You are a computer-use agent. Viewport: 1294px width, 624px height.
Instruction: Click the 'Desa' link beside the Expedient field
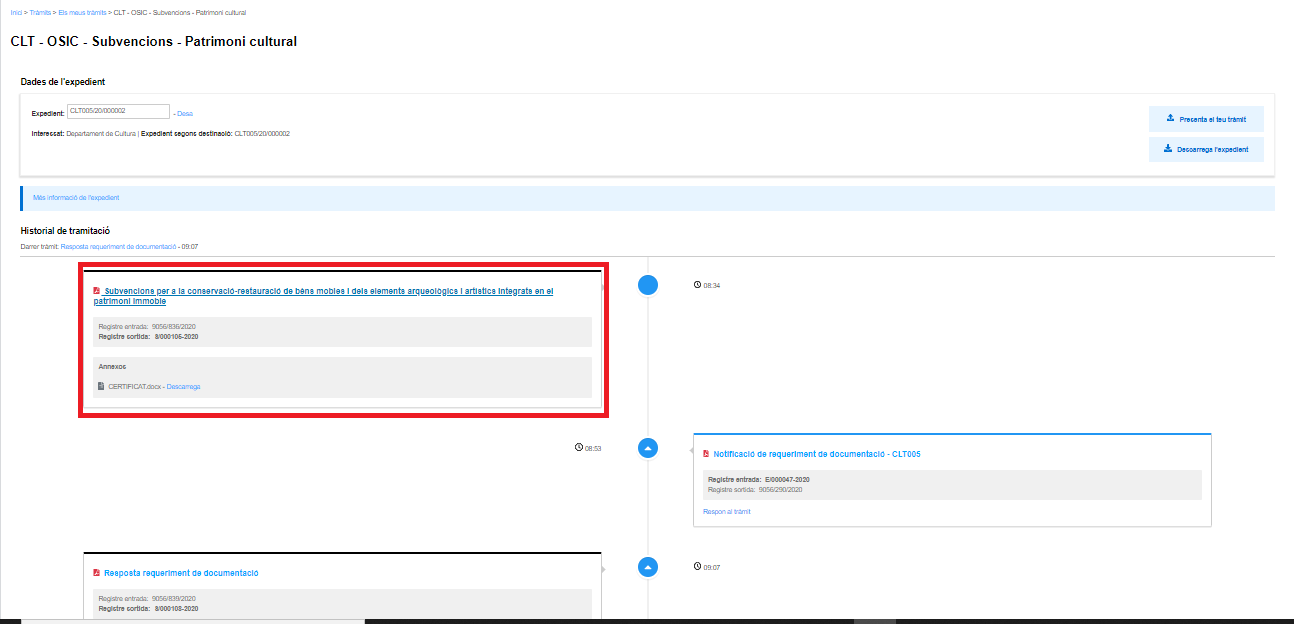point(185,113)
